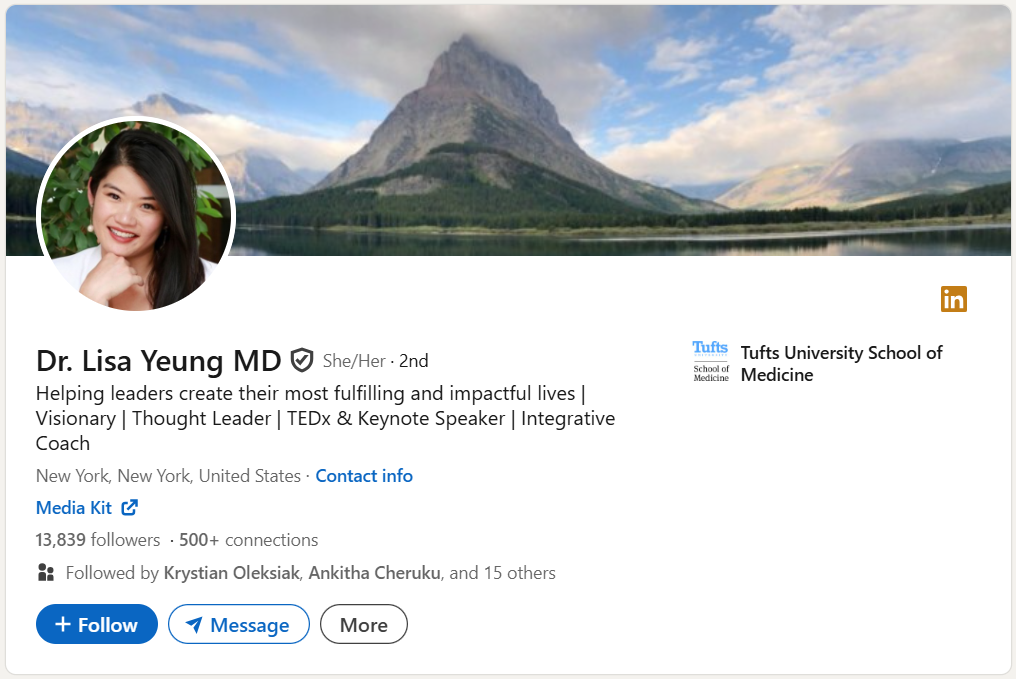
Task: Open the More actions menu
Action: [363, 625]
